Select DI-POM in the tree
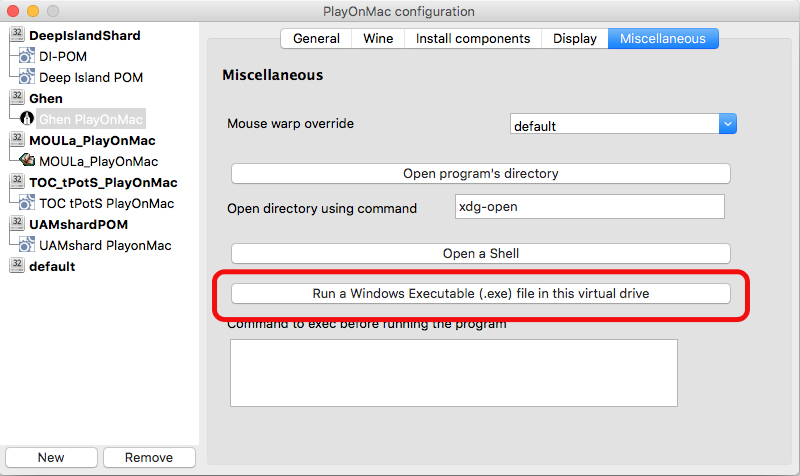Screen dimensions: 800x476 (63, 56)
